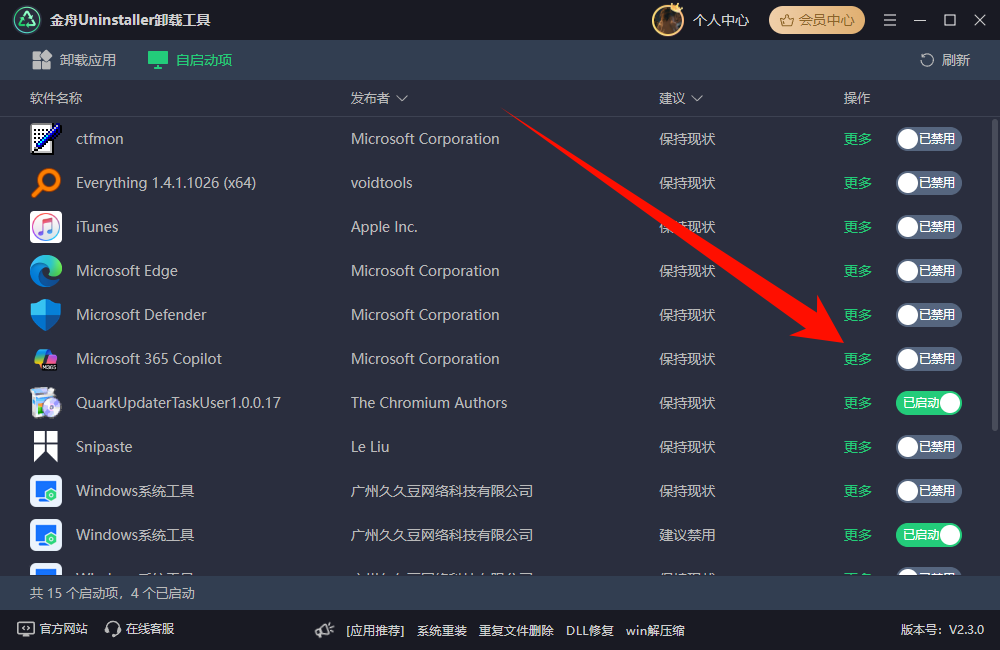Open the 建议 column sort dropdown
The height and width of the screenshot is (650, 1000).
point(696,98)
